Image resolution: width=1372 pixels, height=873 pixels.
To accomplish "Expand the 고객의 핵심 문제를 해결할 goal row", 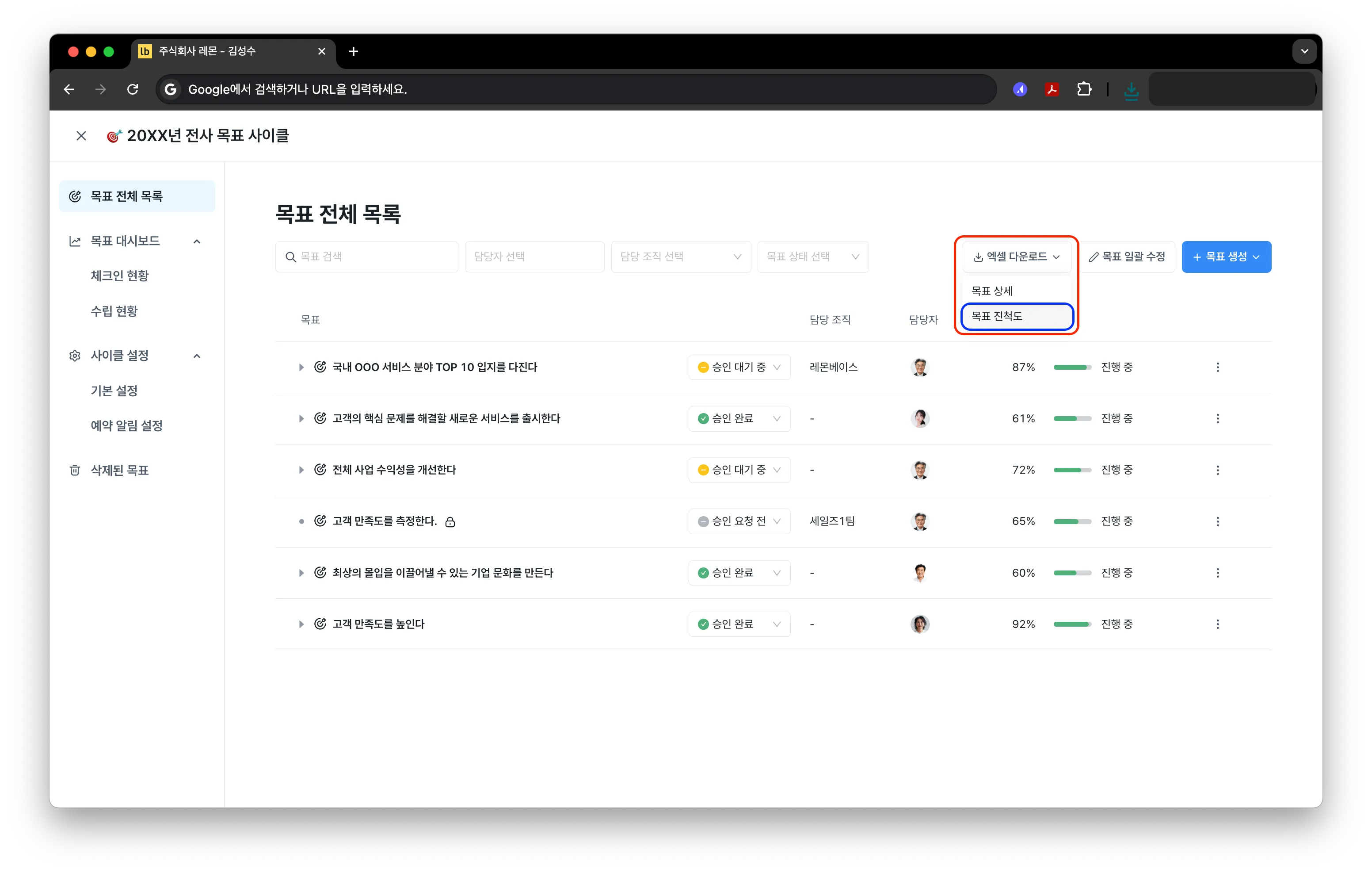I will tap(301, 418).
